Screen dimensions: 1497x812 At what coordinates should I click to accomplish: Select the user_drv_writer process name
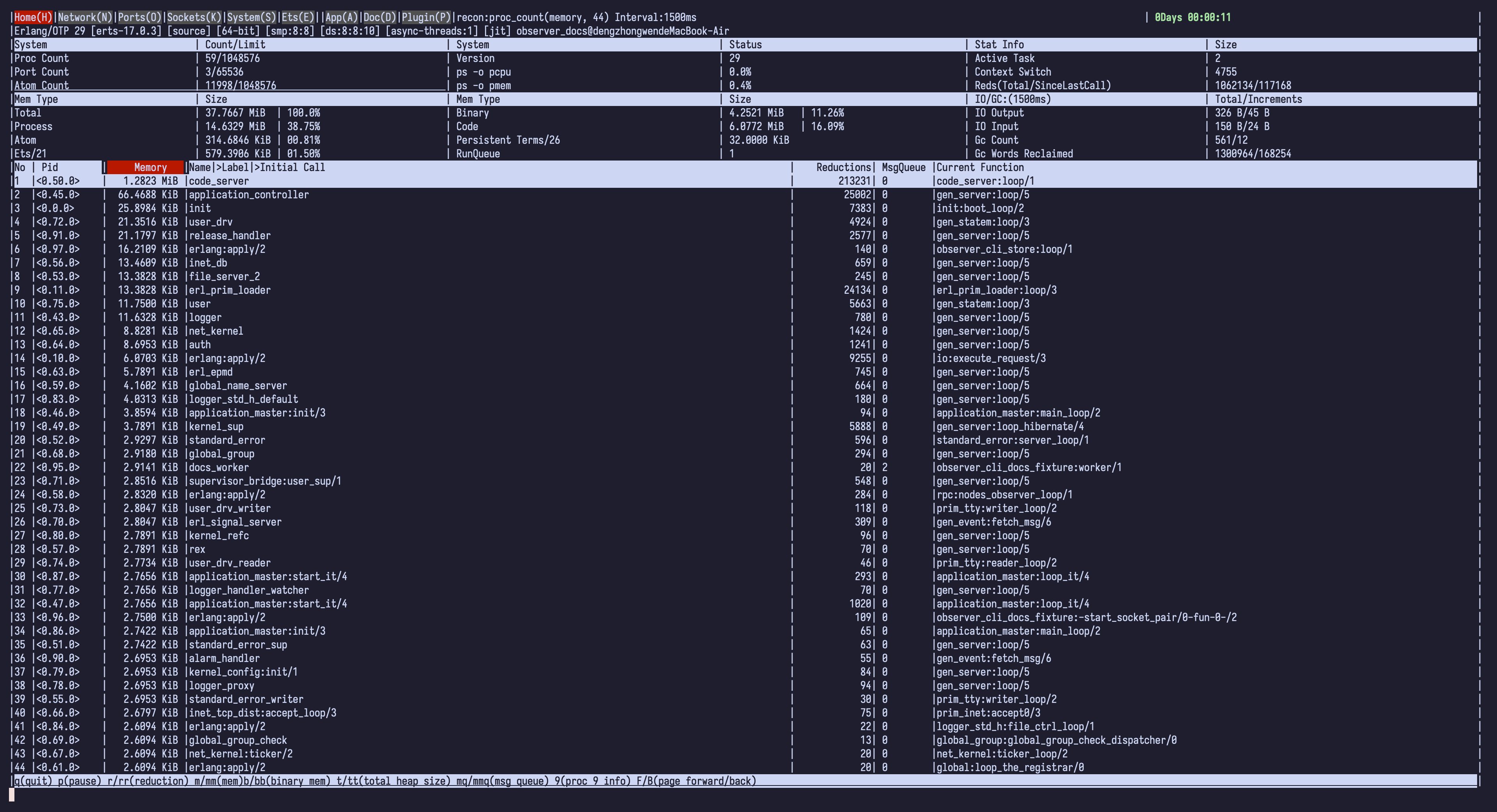[x=230, y=509]
